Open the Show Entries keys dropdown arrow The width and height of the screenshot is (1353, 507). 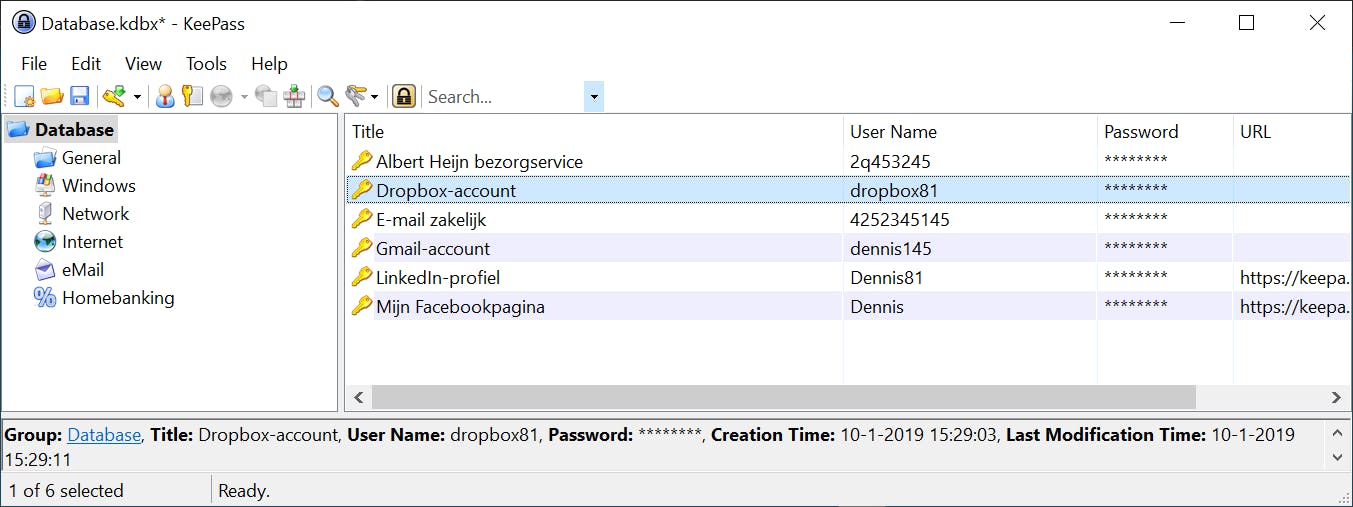point(375,97)
